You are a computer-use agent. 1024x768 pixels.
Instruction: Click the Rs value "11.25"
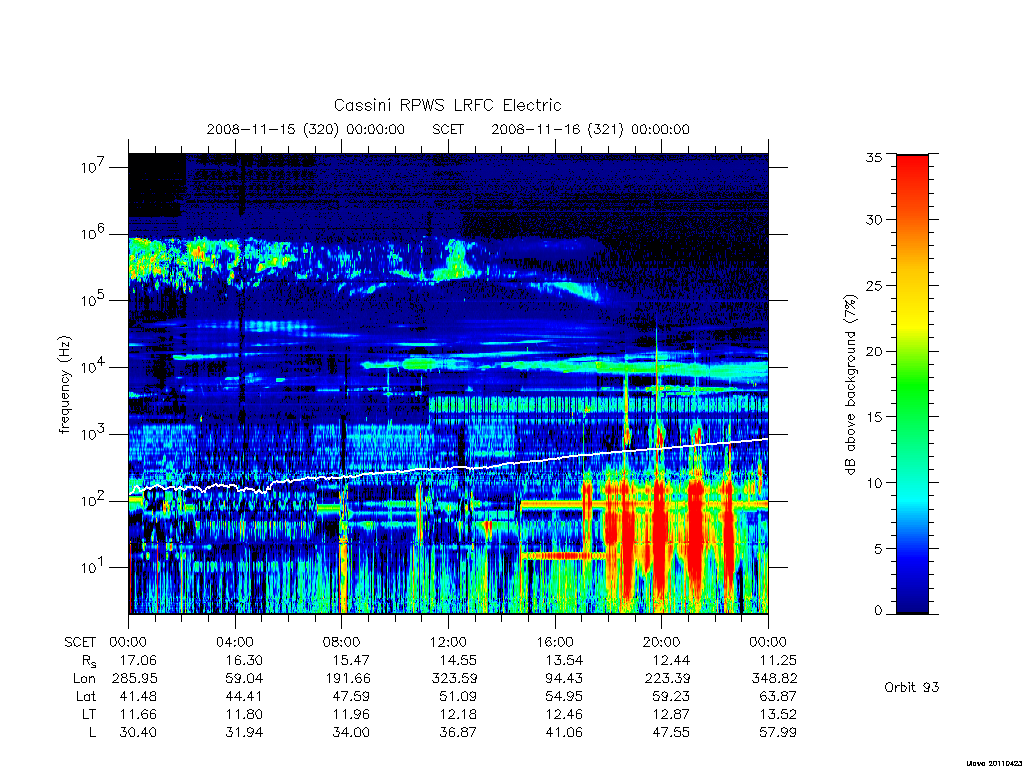click(x=778, y=660)
